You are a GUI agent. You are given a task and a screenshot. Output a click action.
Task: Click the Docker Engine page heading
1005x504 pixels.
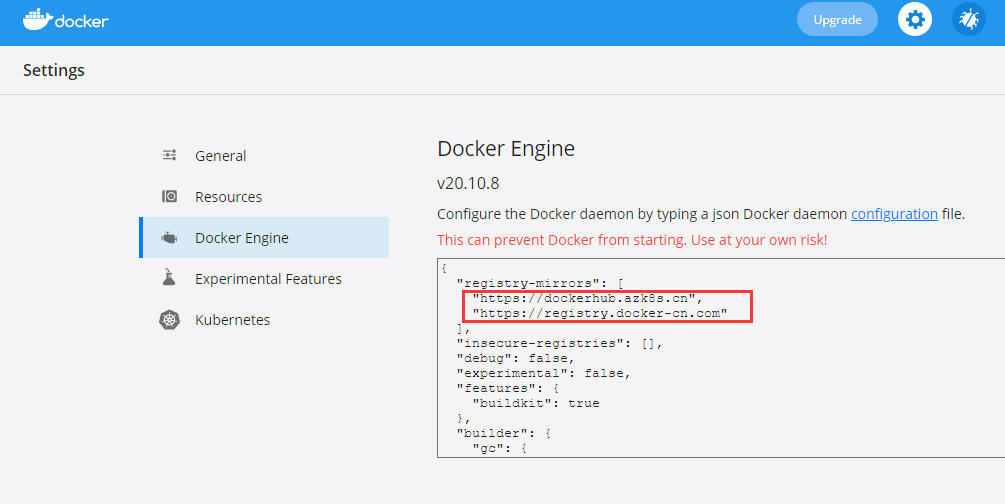pyautogui.click(x=506, y=149)
